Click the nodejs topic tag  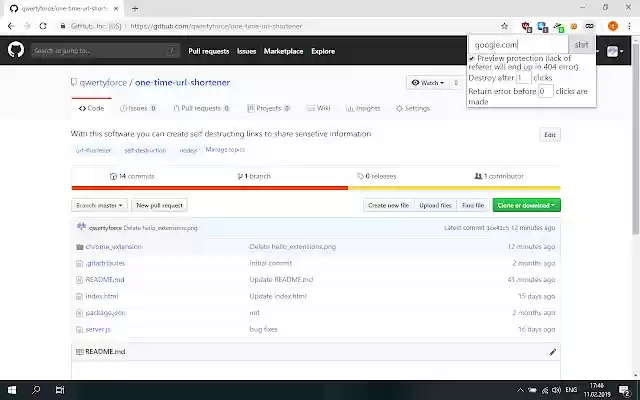point(188,150)
